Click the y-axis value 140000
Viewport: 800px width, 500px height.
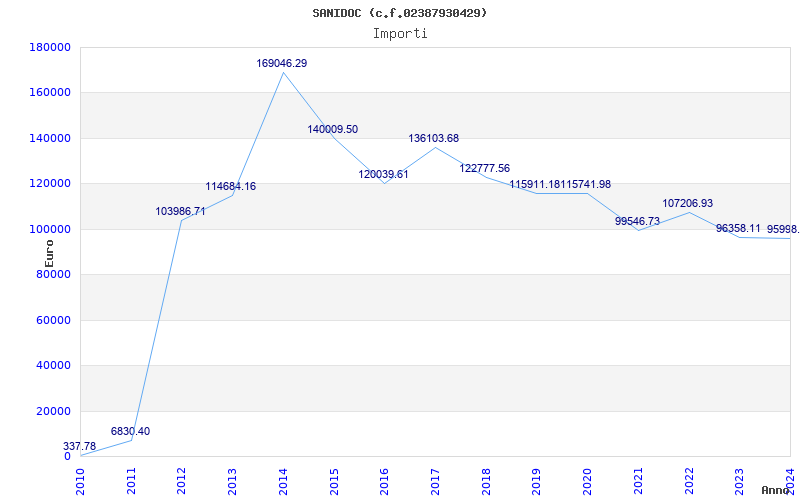click(x=50, y=139)
